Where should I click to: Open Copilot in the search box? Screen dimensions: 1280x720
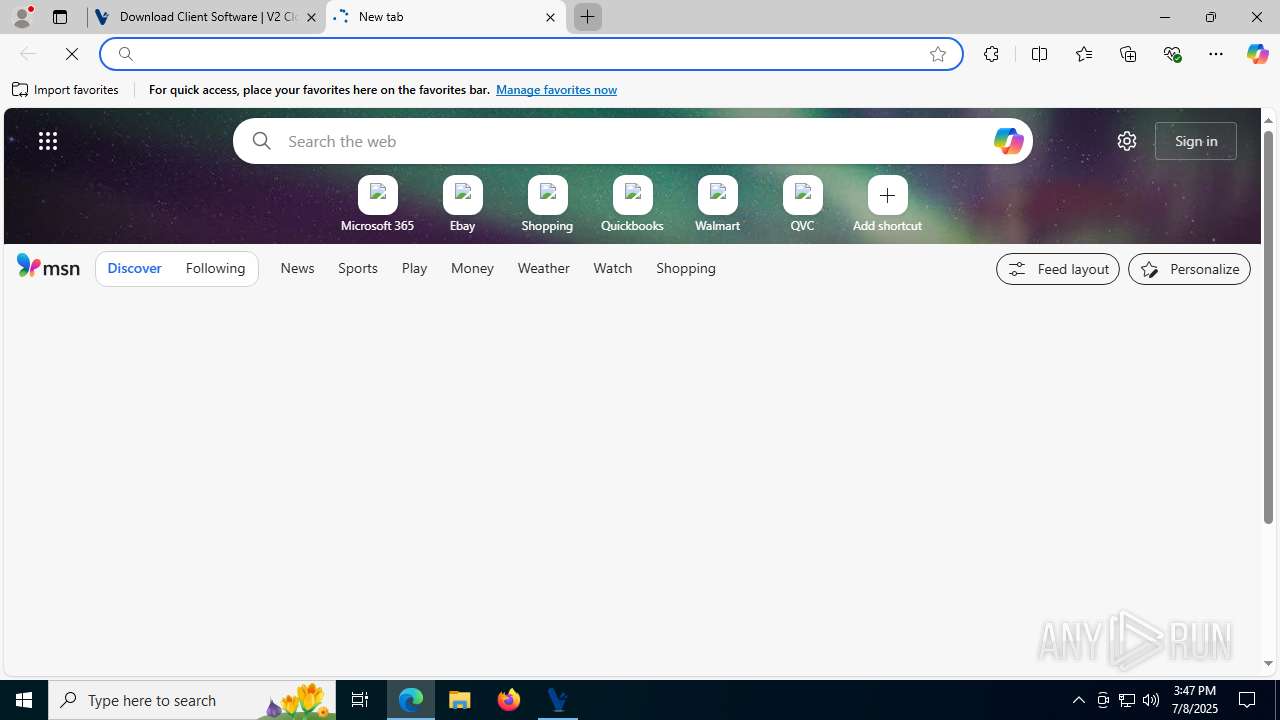tap(1008, 141)
